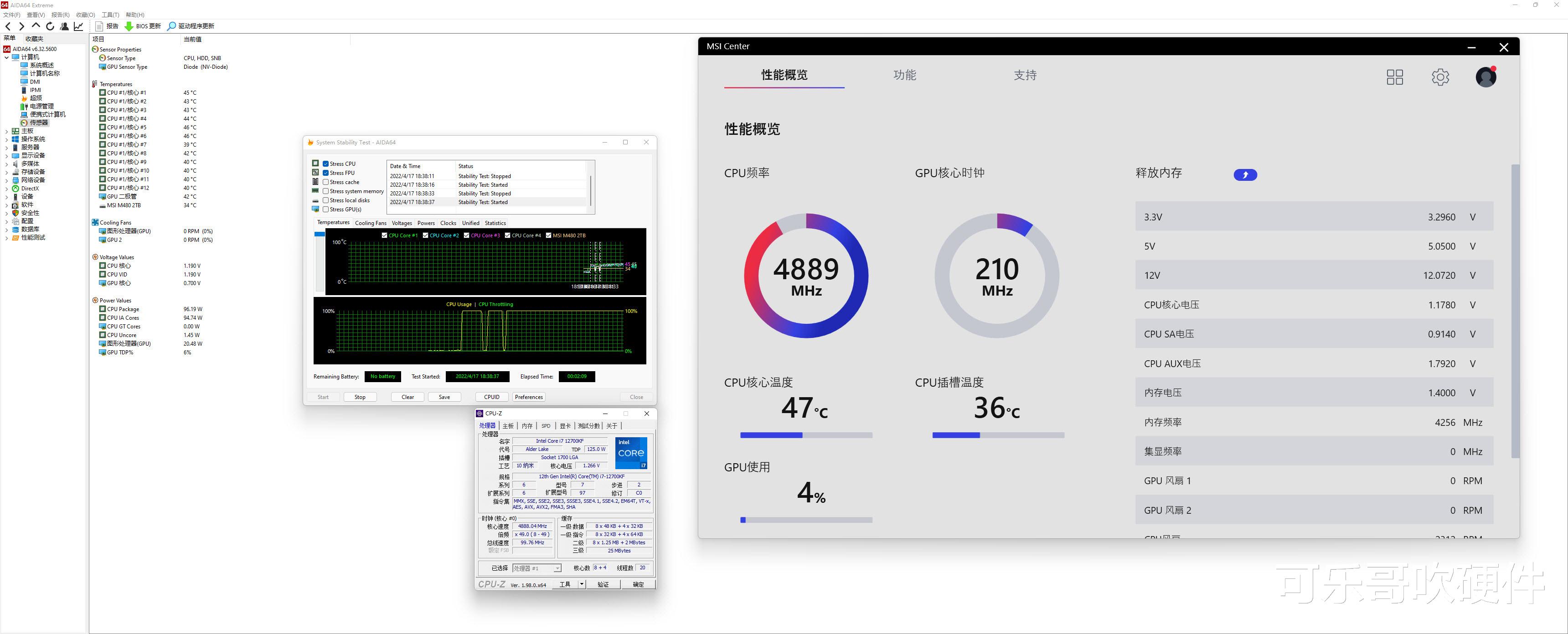Uncheck the Stress FPU option
The image size is (1568, 634).
click(326, 173)
